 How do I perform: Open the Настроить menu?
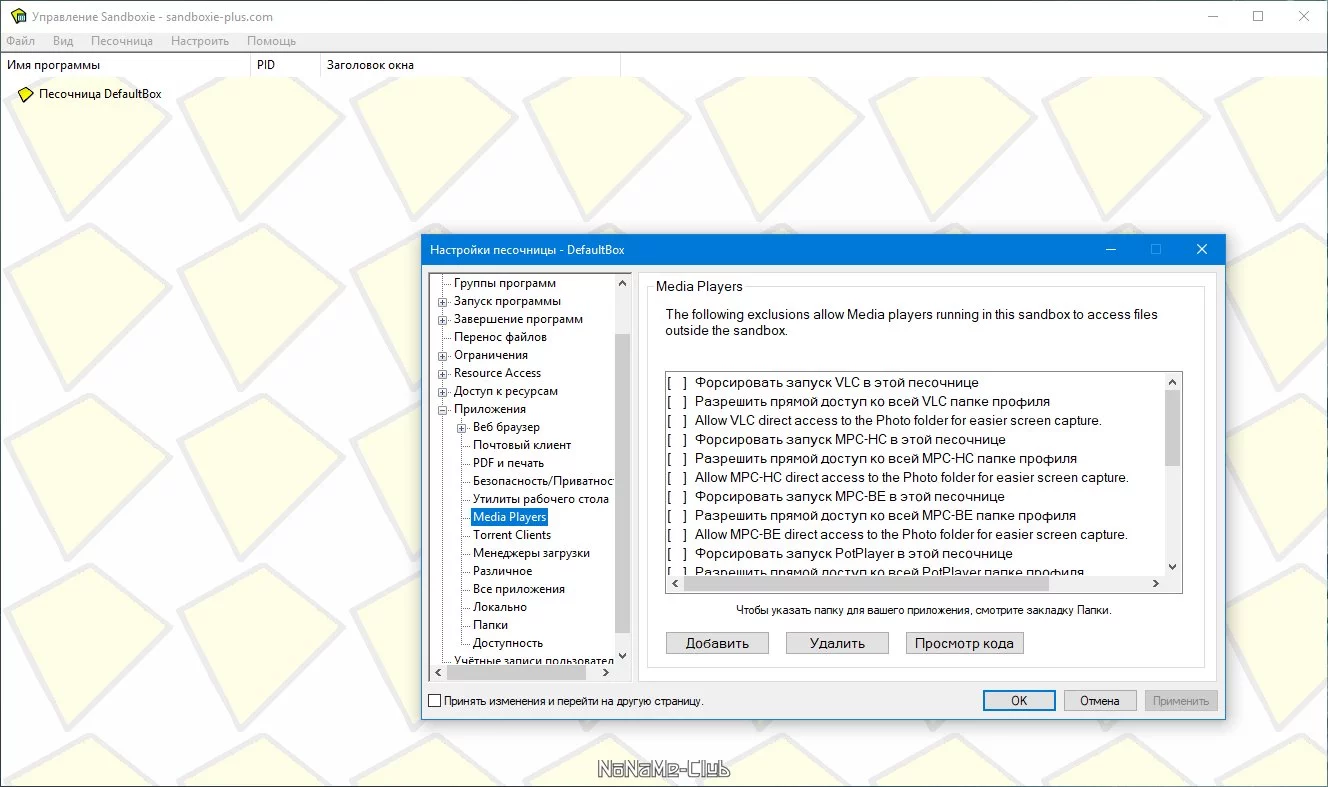(x=200, y=41)
